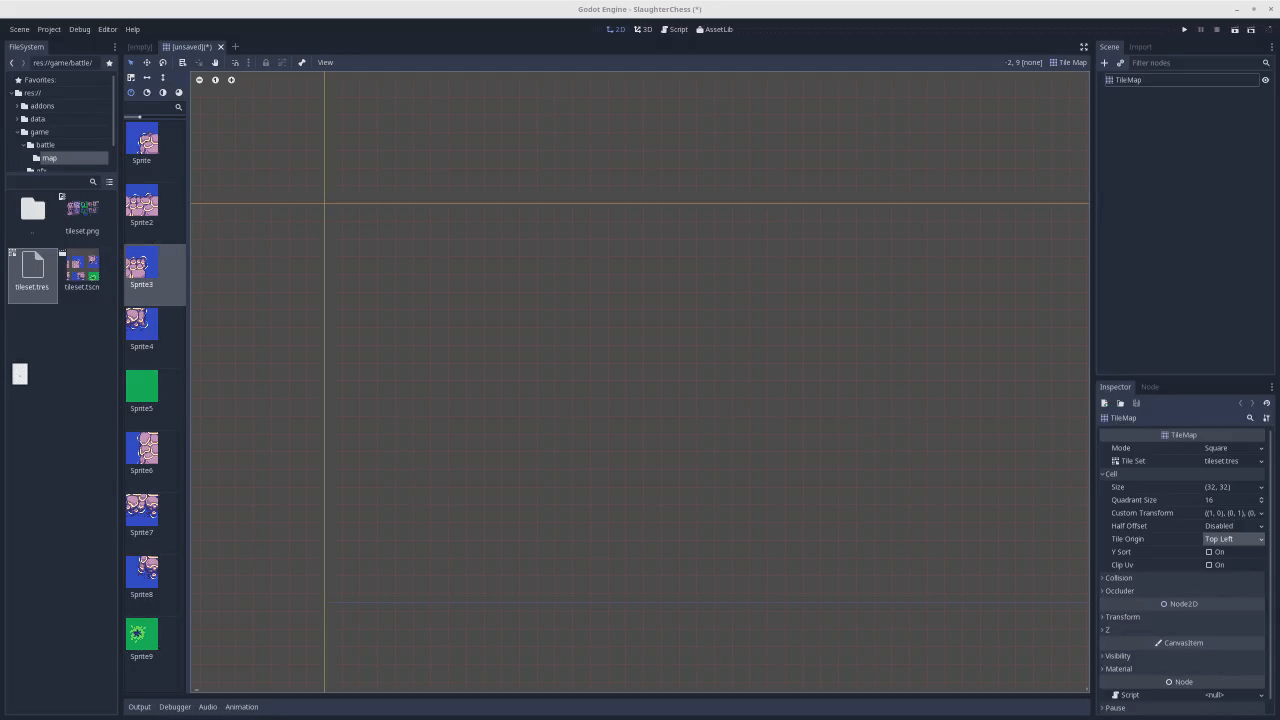Select the Pan Mode hand tool
This screenshot has height=720, width=1280.
[214, 62]
